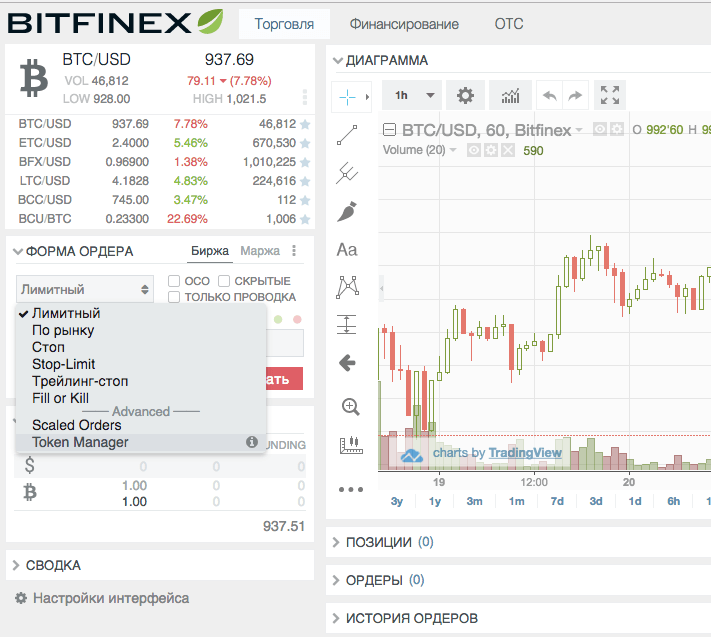The height and width of the screenshot is (637, 711).
Task: Toggle chart fullscreen mode
Action: (x=610, y=95)
